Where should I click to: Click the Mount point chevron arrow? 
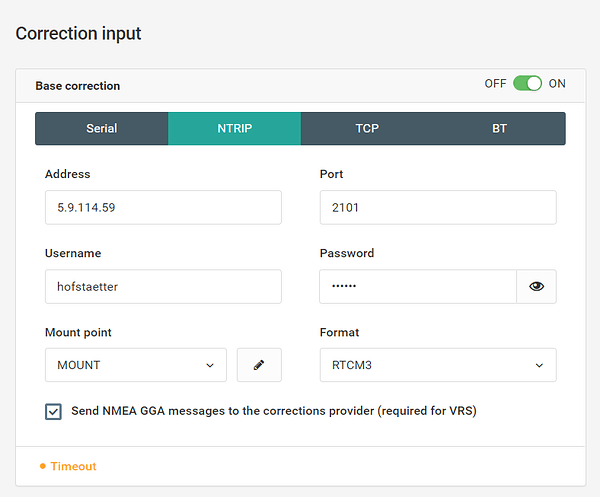210,365
